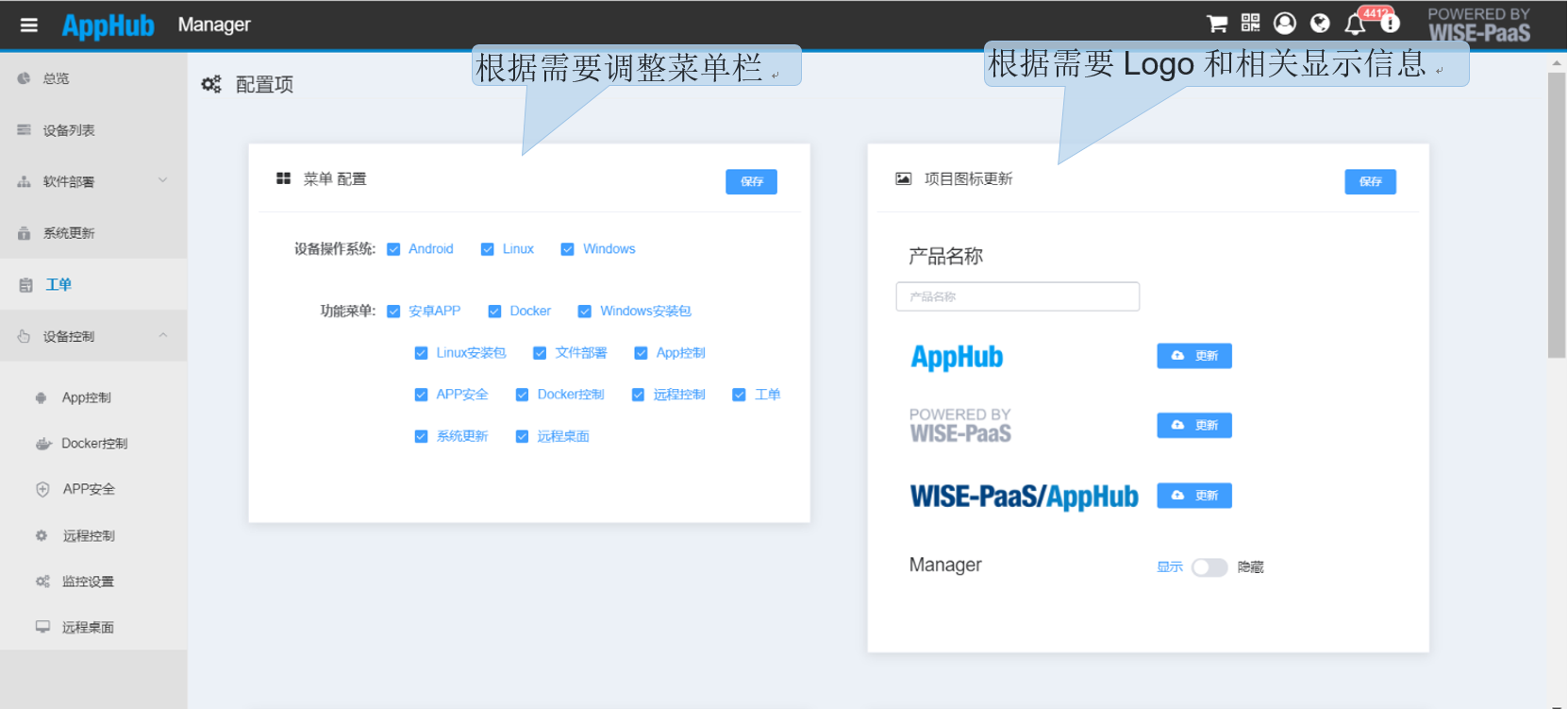This screenshot has width=1568, height=709.
Task: Toggle the 远程控制 function checkbox
Action: tap(638, 395)
